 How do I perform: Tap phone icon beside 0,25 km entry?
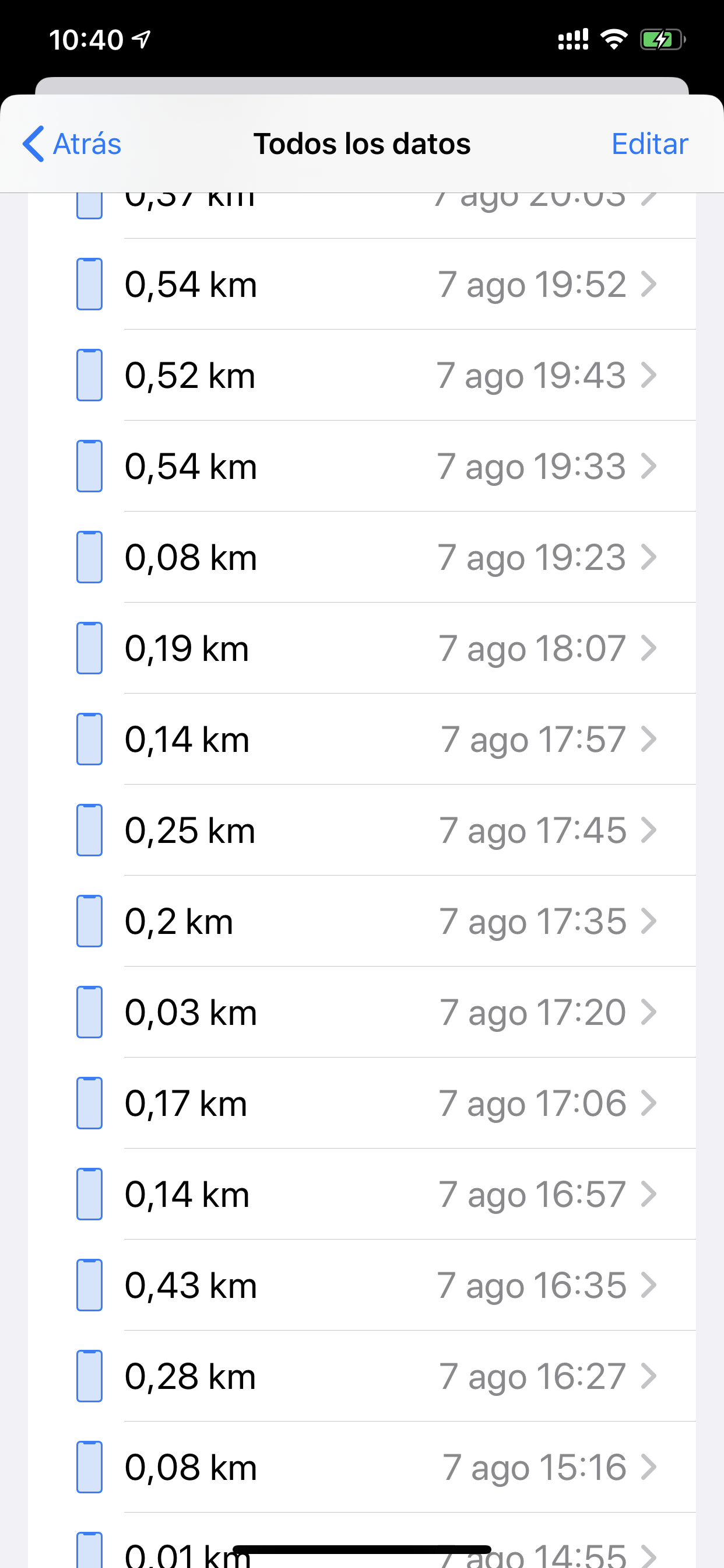89,830
